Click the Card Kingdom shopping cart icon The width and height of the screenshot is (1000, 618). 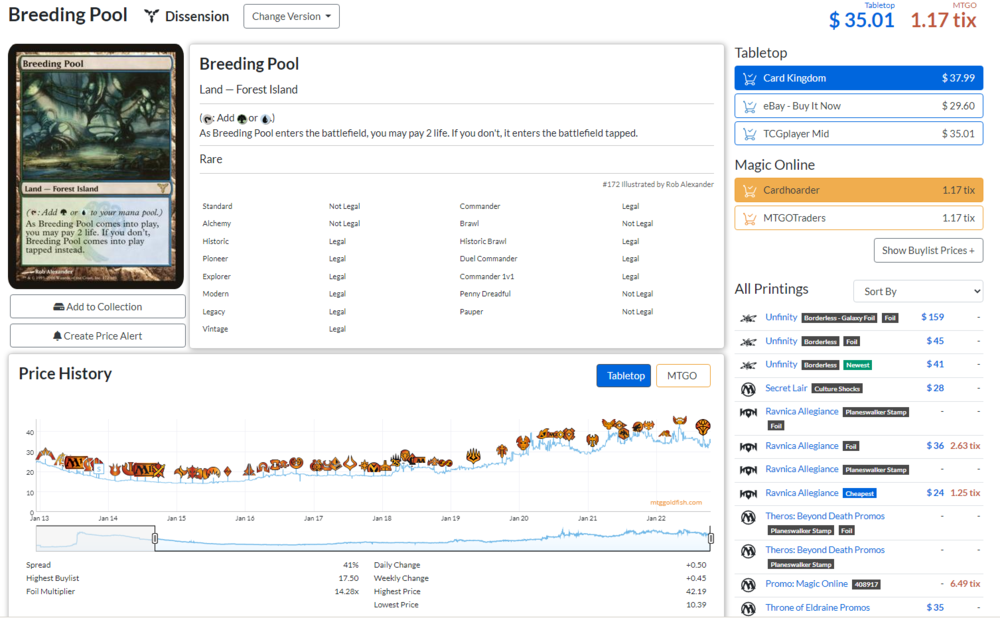[749, 78]
